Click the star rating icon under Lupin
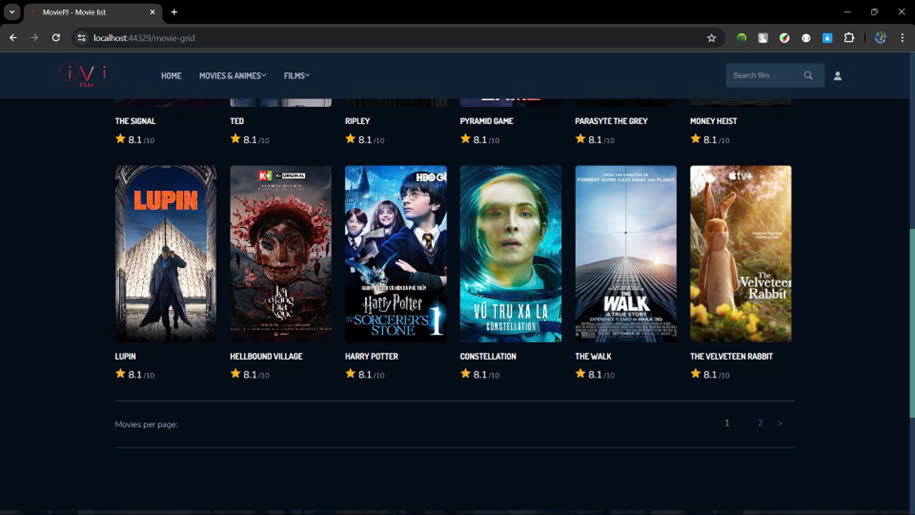The image size is (915, 515). pyautogui.click(x=120, y=373)
